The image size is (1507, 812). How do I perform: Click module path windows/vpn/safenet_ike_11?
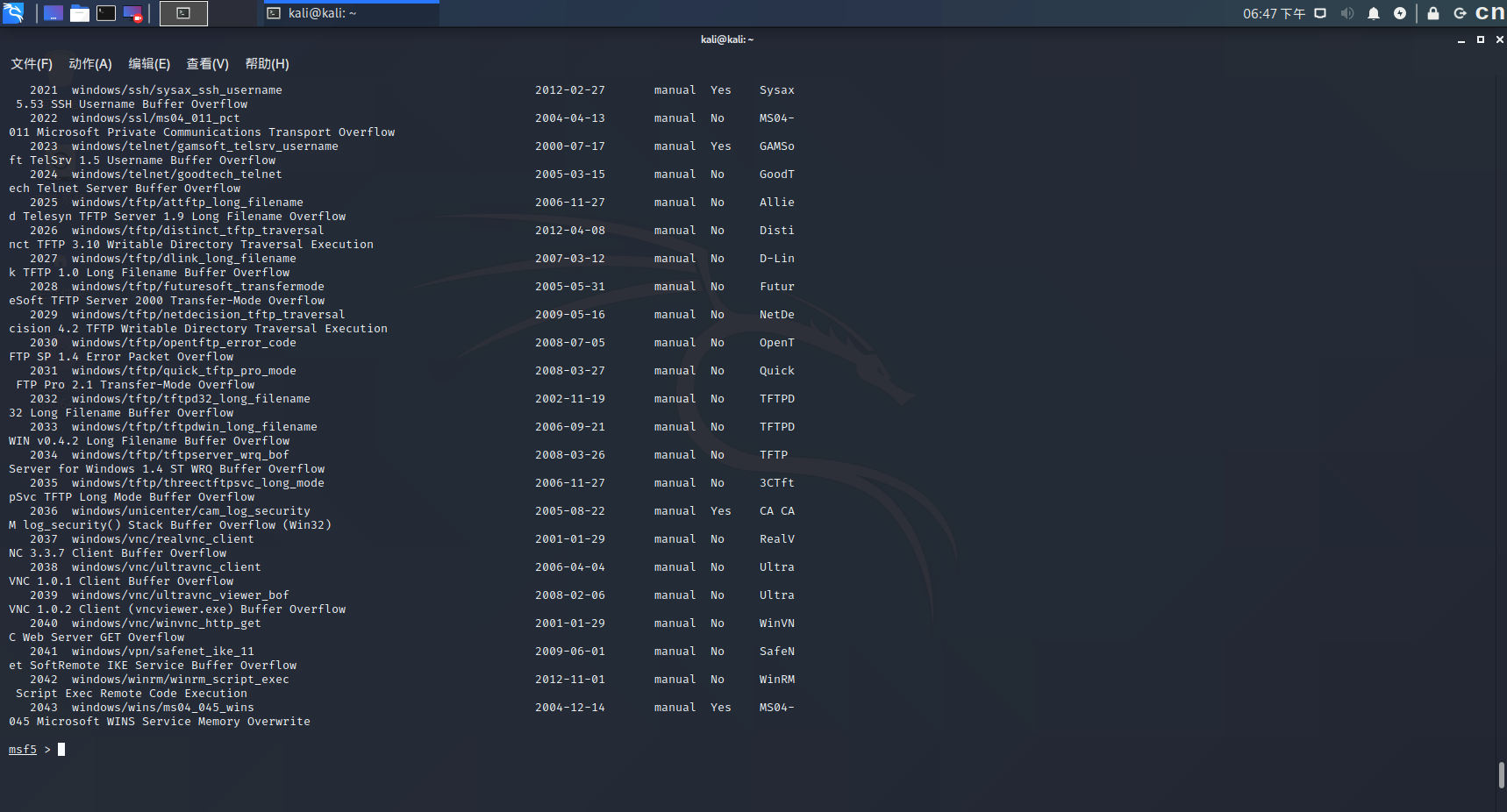point(163,652)
